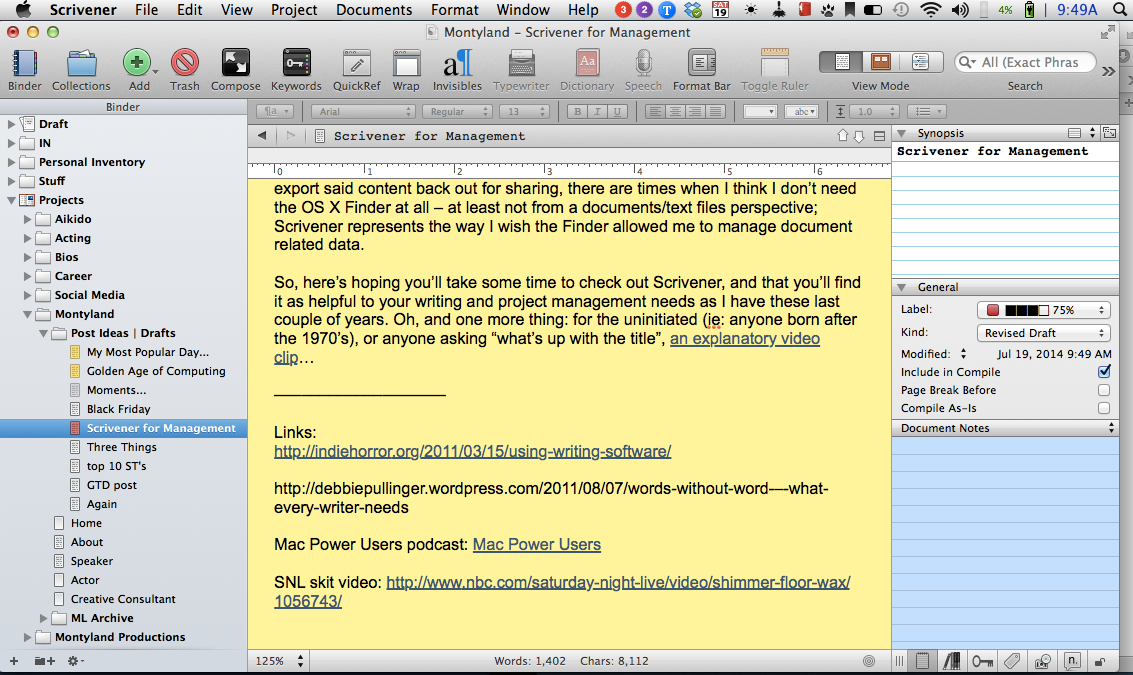1133x675 pixels.
Task: Toggle underline formatting
Action: [616, 111]
